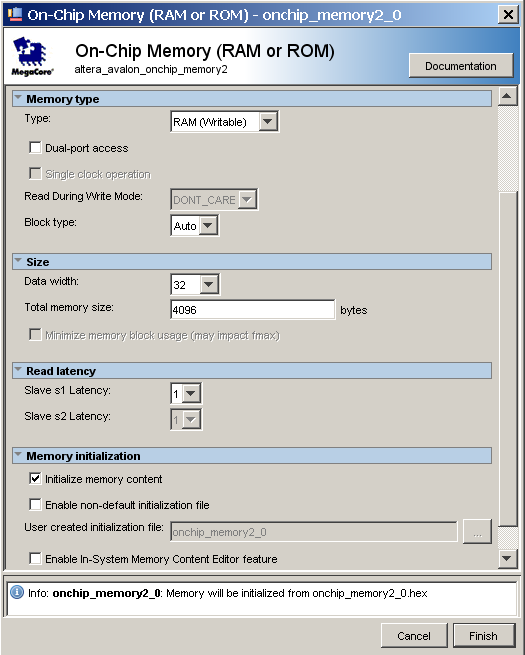Browse for initialization file with ellipsis button
525x655 pixels.
pos(477,532)
